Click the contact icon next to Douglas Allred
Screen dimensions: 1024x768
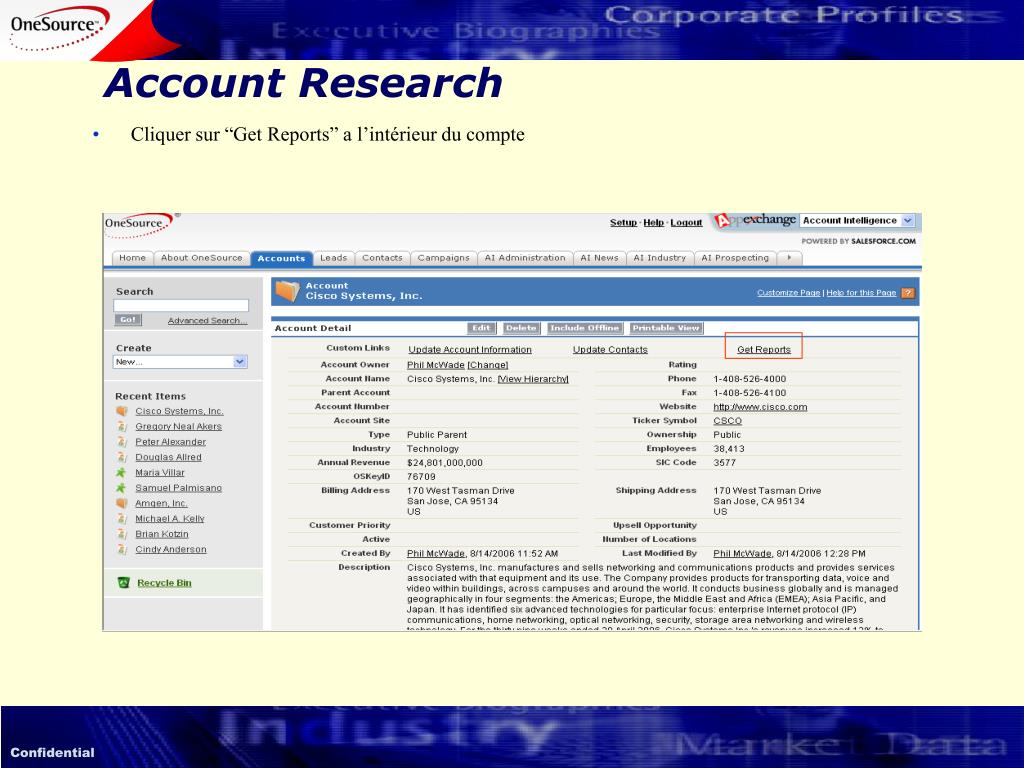point(121,457)
